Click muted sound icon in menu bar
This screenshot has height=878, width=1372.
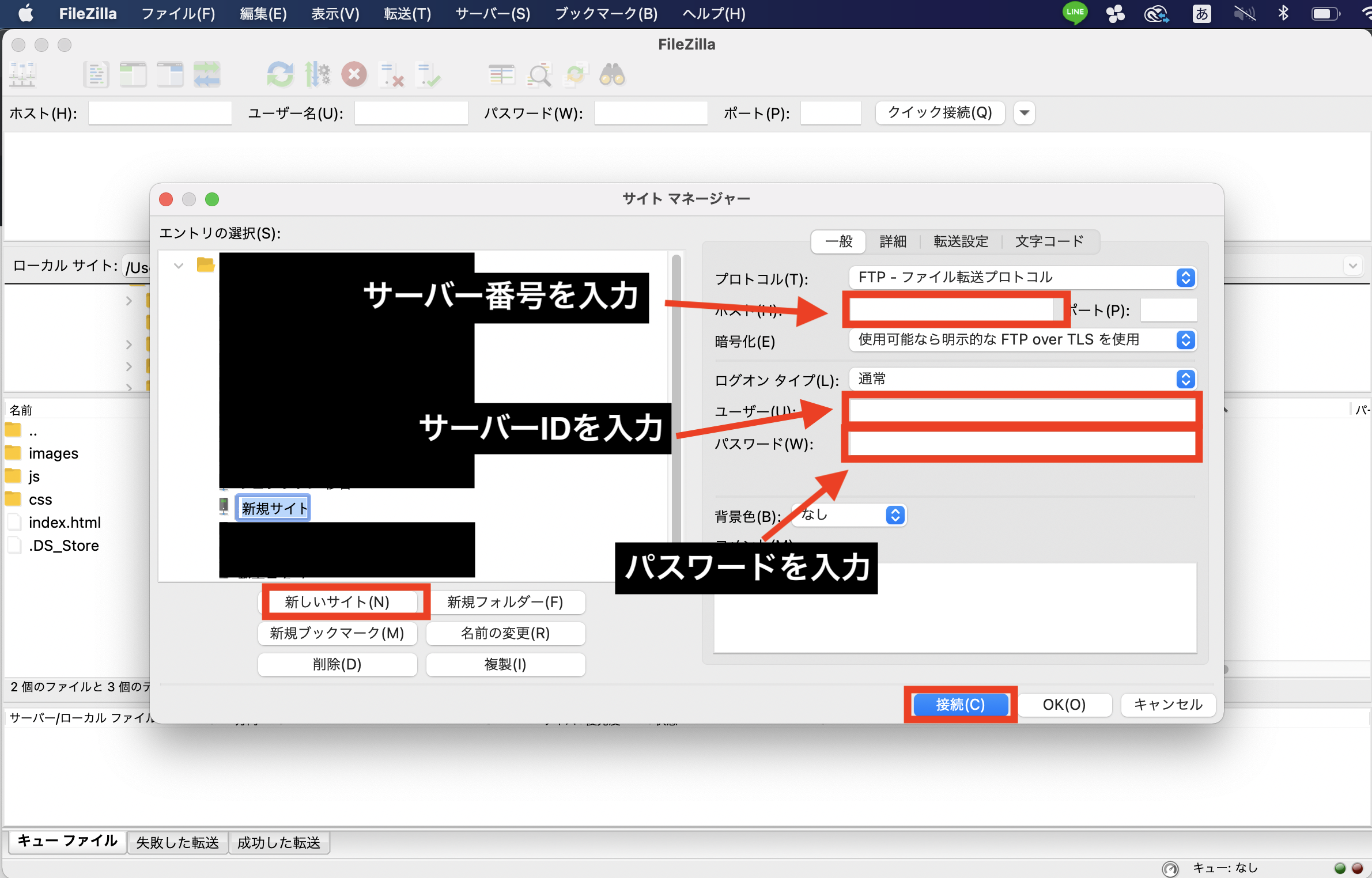(x=1244, y=13)
